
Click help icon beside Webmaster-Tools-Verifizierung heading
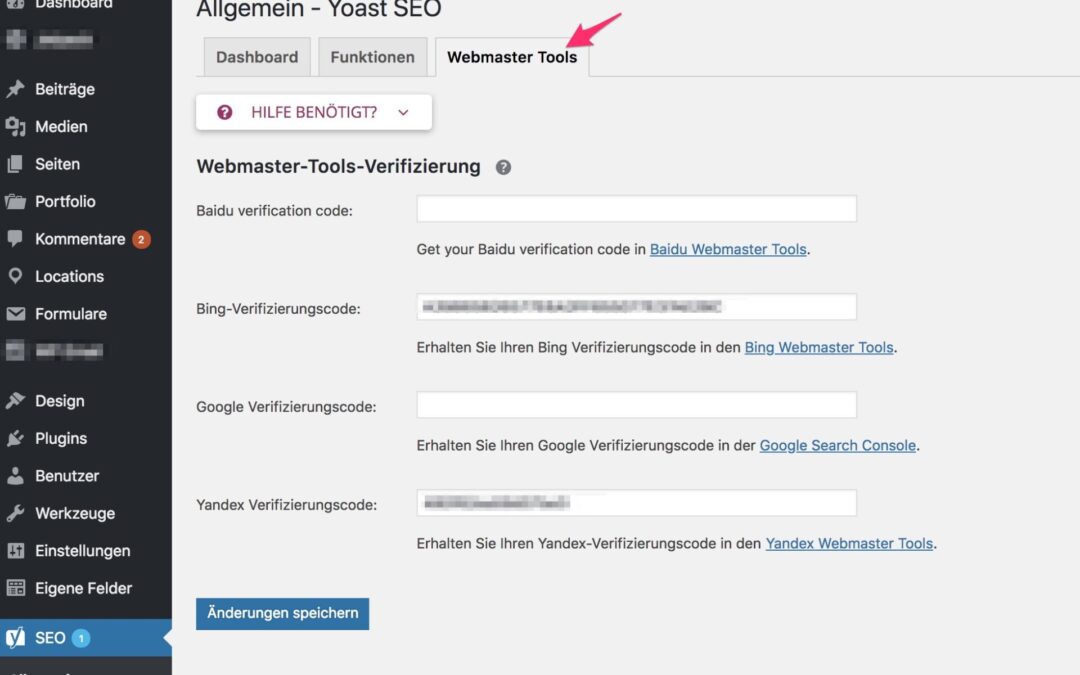[x=503, y=167]
